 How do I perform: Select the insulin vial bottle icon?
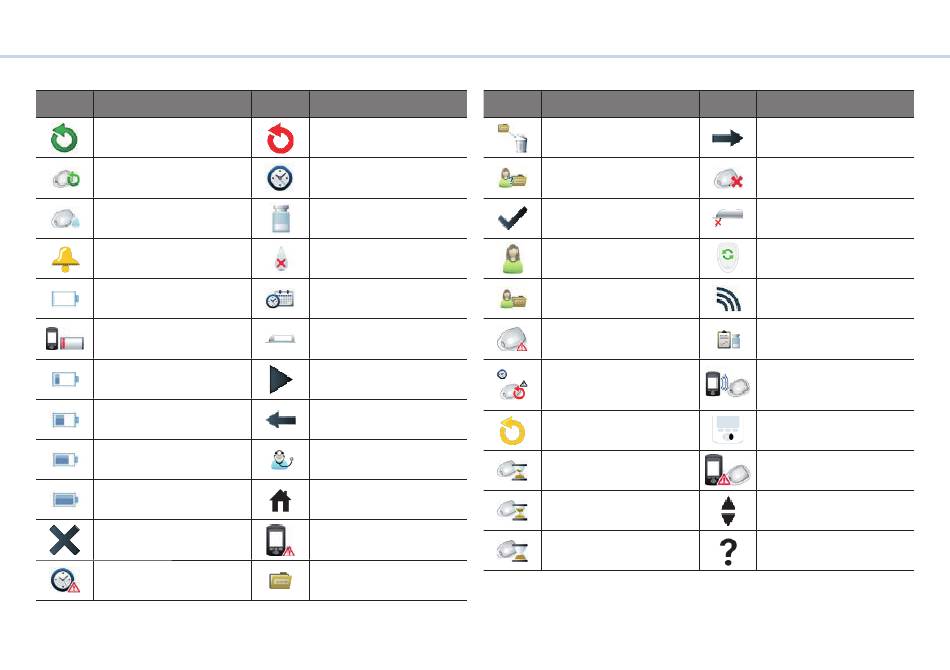[x=281, y=219]
